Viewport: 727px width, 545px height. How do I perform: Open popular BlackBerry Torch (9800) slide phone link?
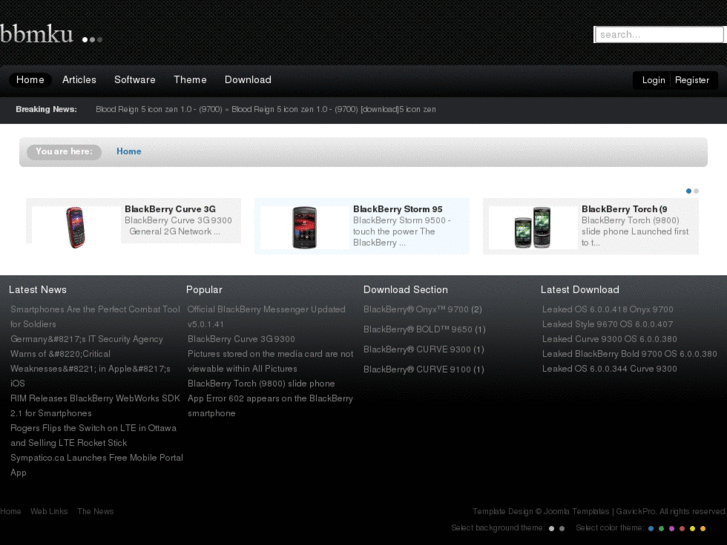pyautogui.click(x=261, y=384)
